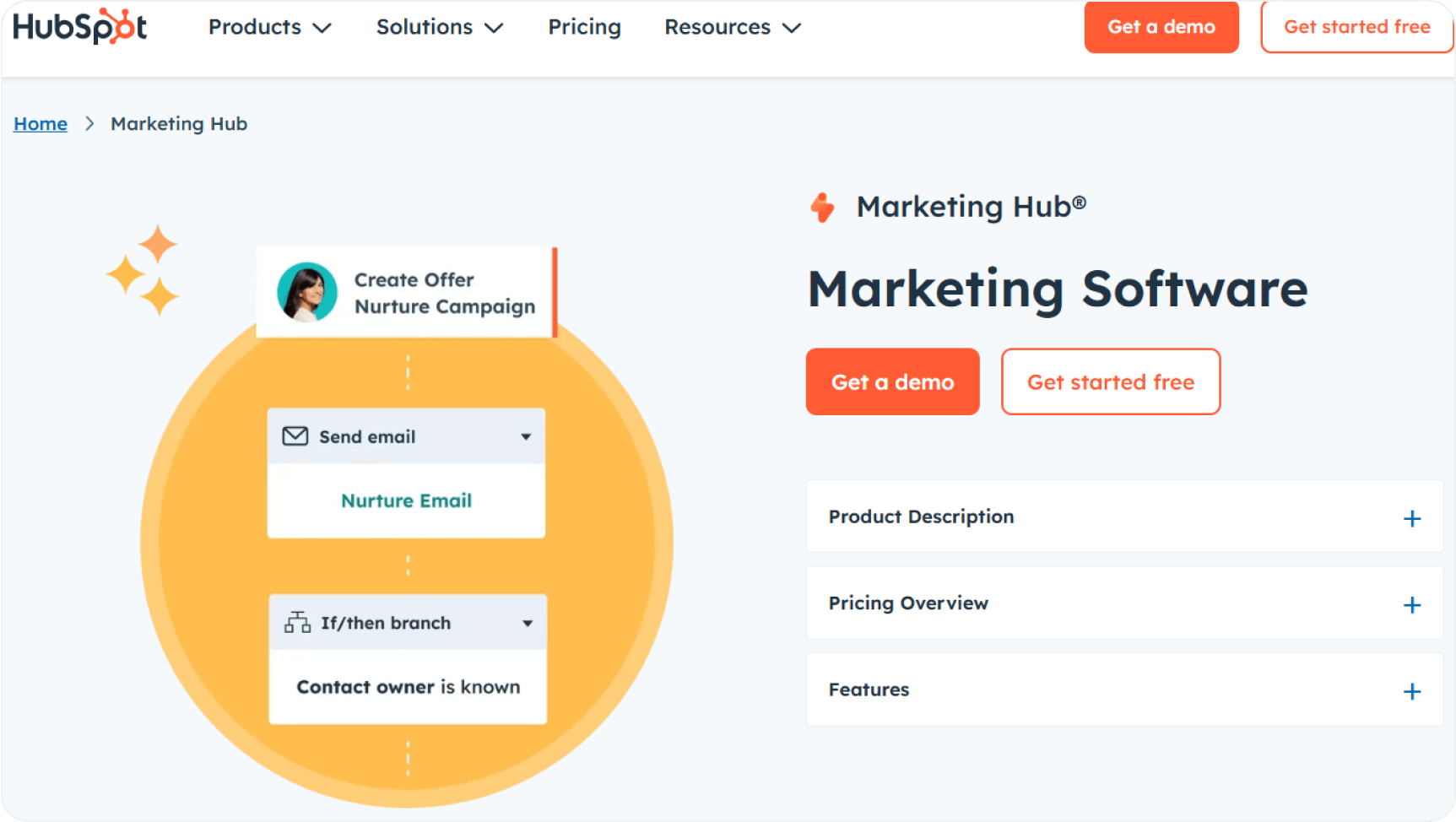This screenshot has width=1456, height=822.
Task: Go to the Pricing page
Action: click(584, 27)
